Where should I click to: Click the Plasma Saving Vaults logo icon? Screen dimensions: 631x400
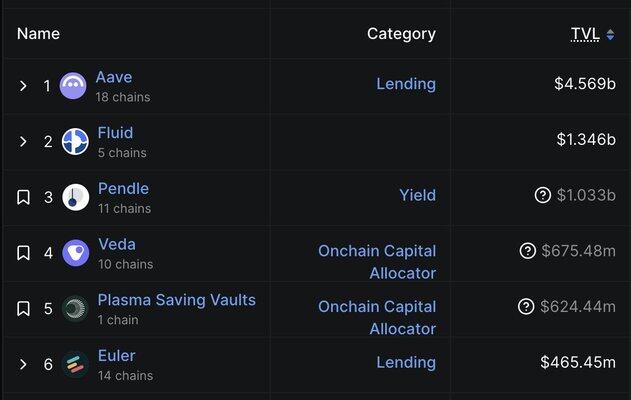[x=75, y=308]
